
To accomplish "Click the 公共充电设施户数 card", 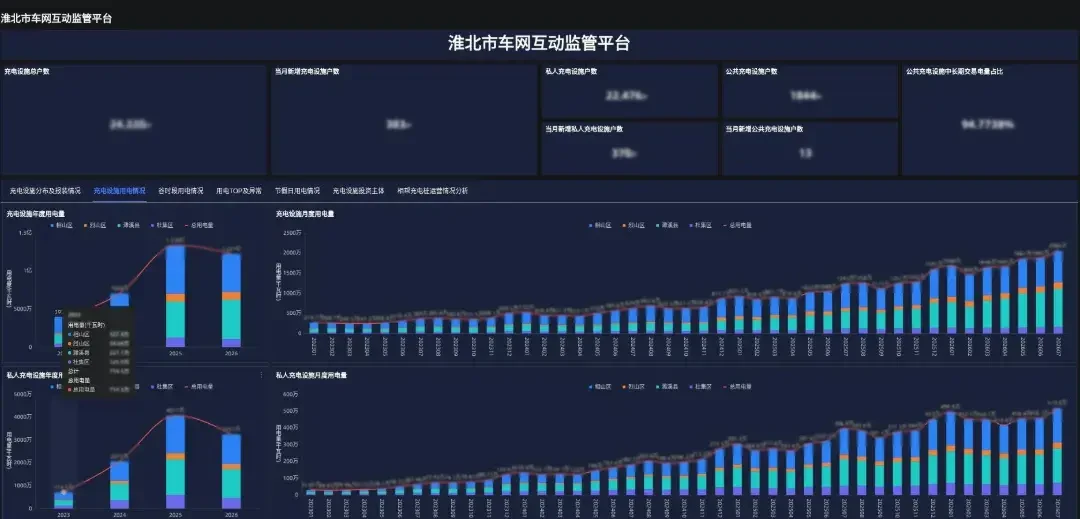I will [809, 92].
